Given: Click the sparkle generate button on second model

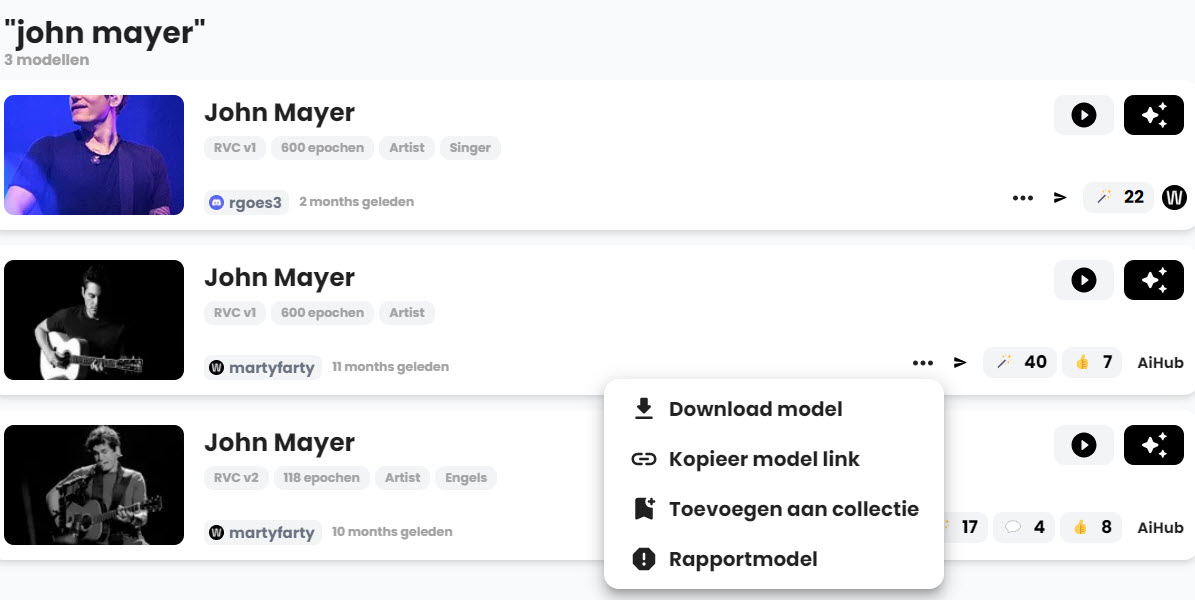Looking at the screenshot, I should coord(1153,280).
